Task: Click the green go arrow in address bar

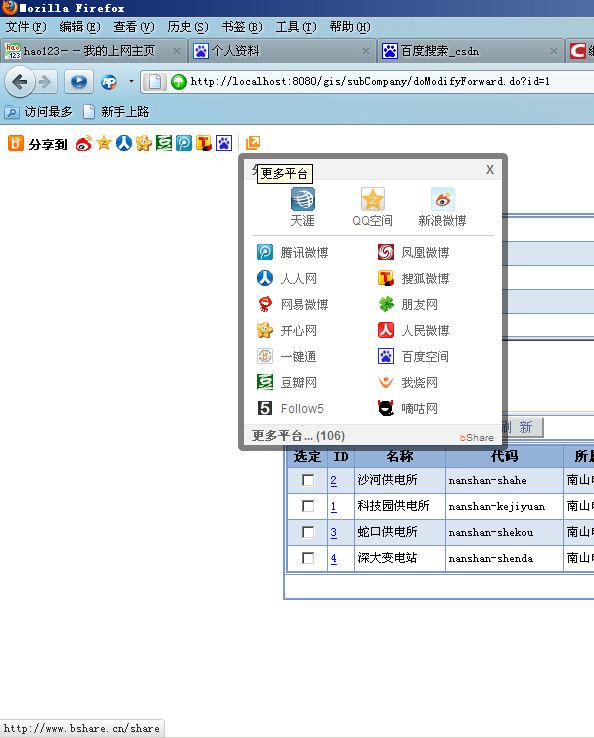Action: 178,82
